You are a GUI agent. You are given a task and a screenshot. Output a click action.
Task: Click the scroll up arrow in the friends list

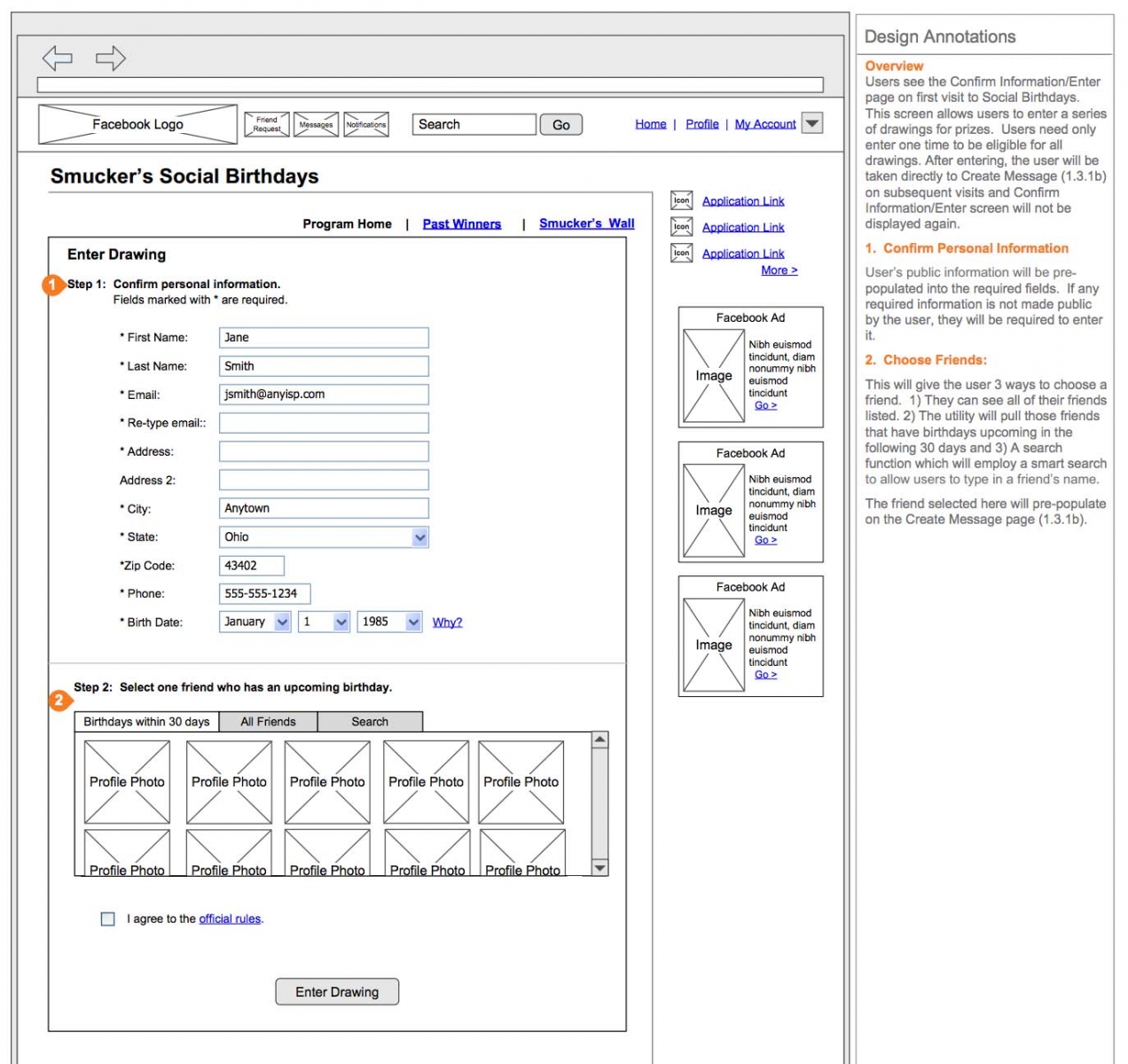coord(600,740)
